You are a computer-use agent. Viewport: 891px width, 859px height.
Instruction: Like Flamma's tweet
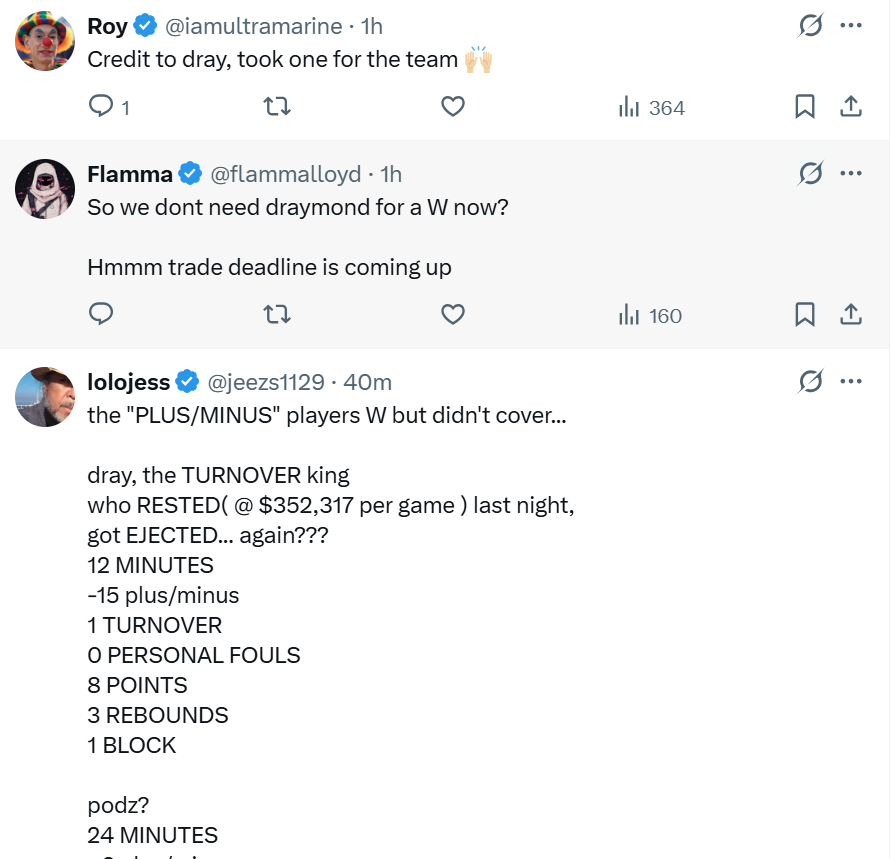[x=453, y=315]
